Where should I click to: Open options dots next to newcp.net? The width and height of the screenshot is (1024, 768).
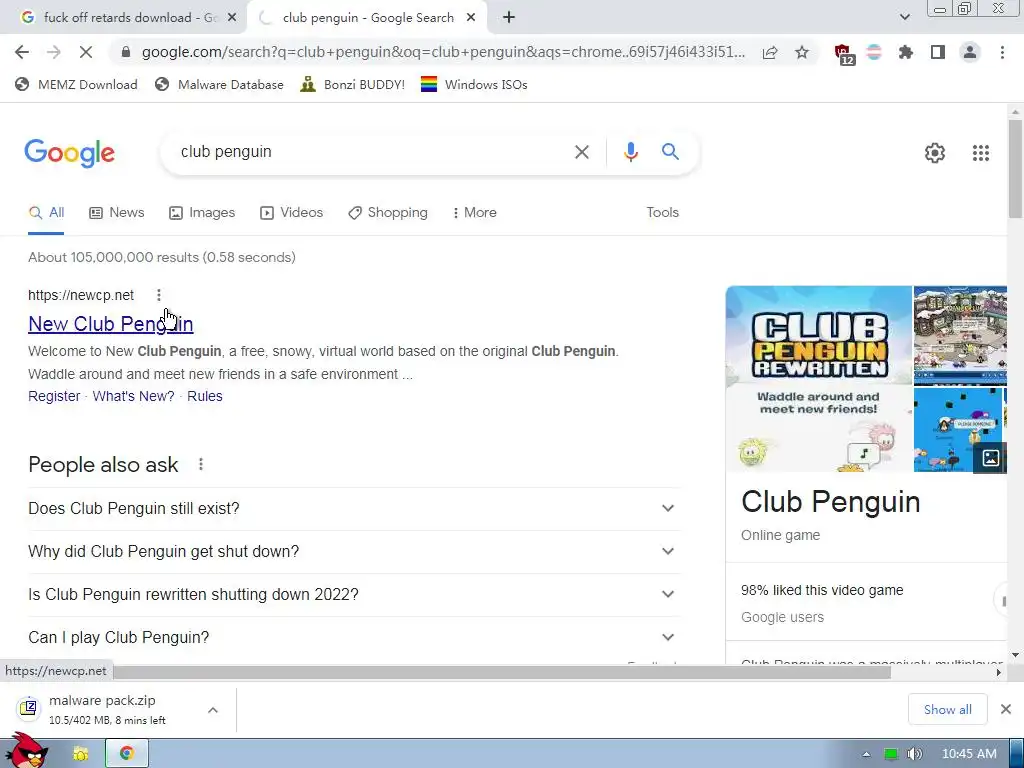tap(159, 295)
